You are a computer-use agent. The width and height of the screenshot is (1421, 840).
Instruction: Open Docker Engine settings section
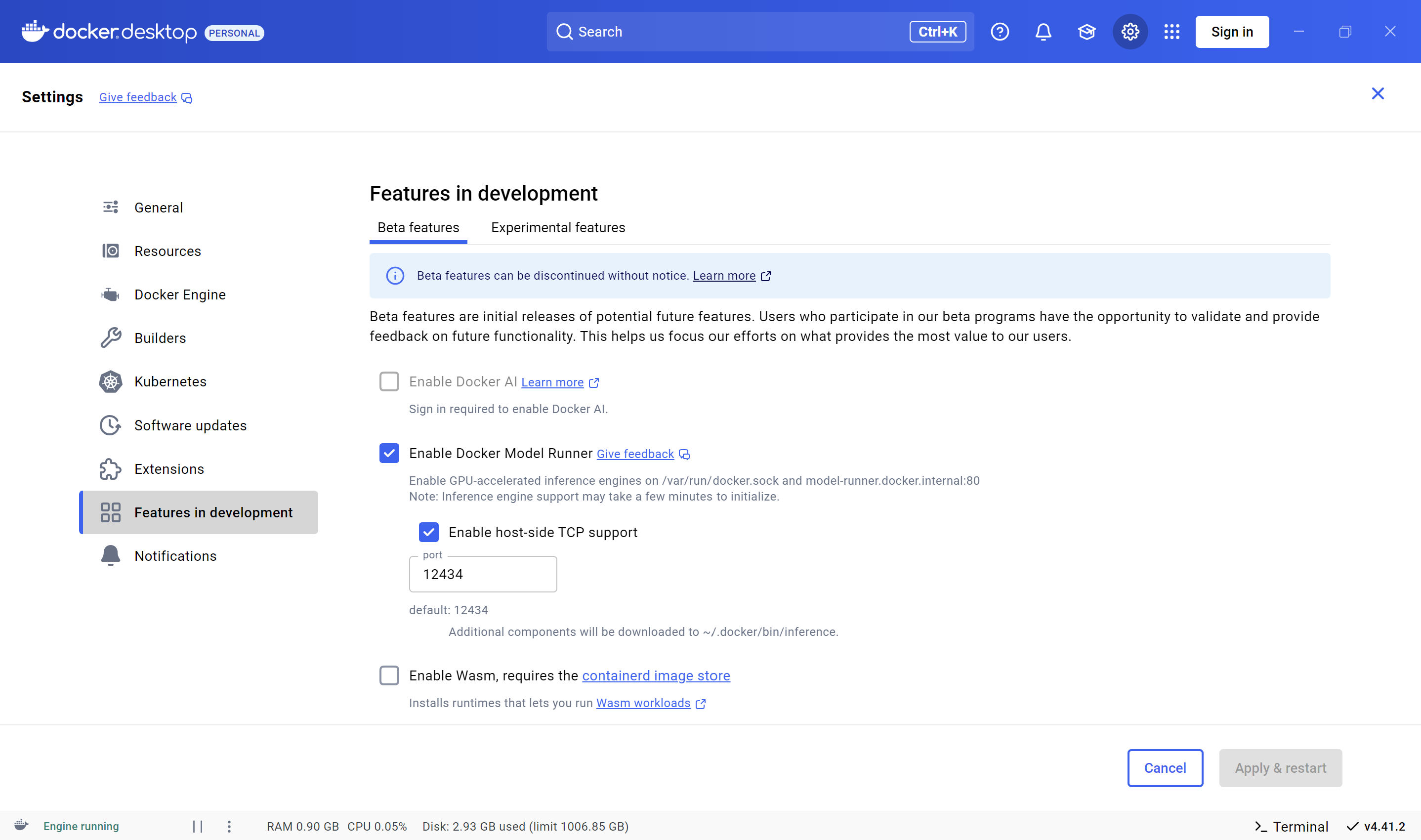point(199,294)
